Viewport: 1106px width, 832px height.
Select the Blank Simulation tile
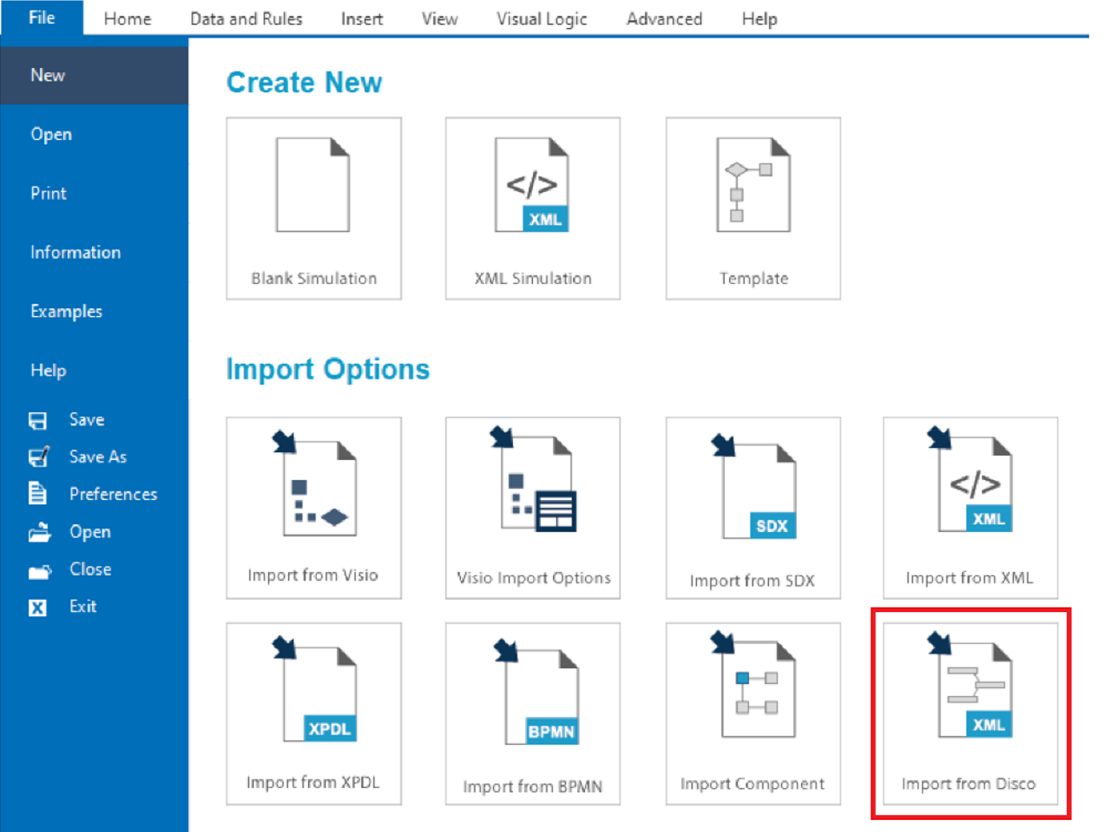[x=313, y=208]
